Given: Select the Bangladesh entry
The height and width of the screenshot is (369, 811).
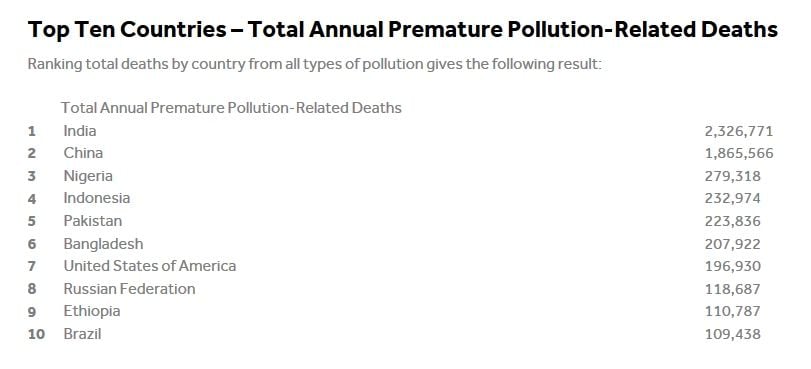Looking at the screenshot, I should (103, 243).
